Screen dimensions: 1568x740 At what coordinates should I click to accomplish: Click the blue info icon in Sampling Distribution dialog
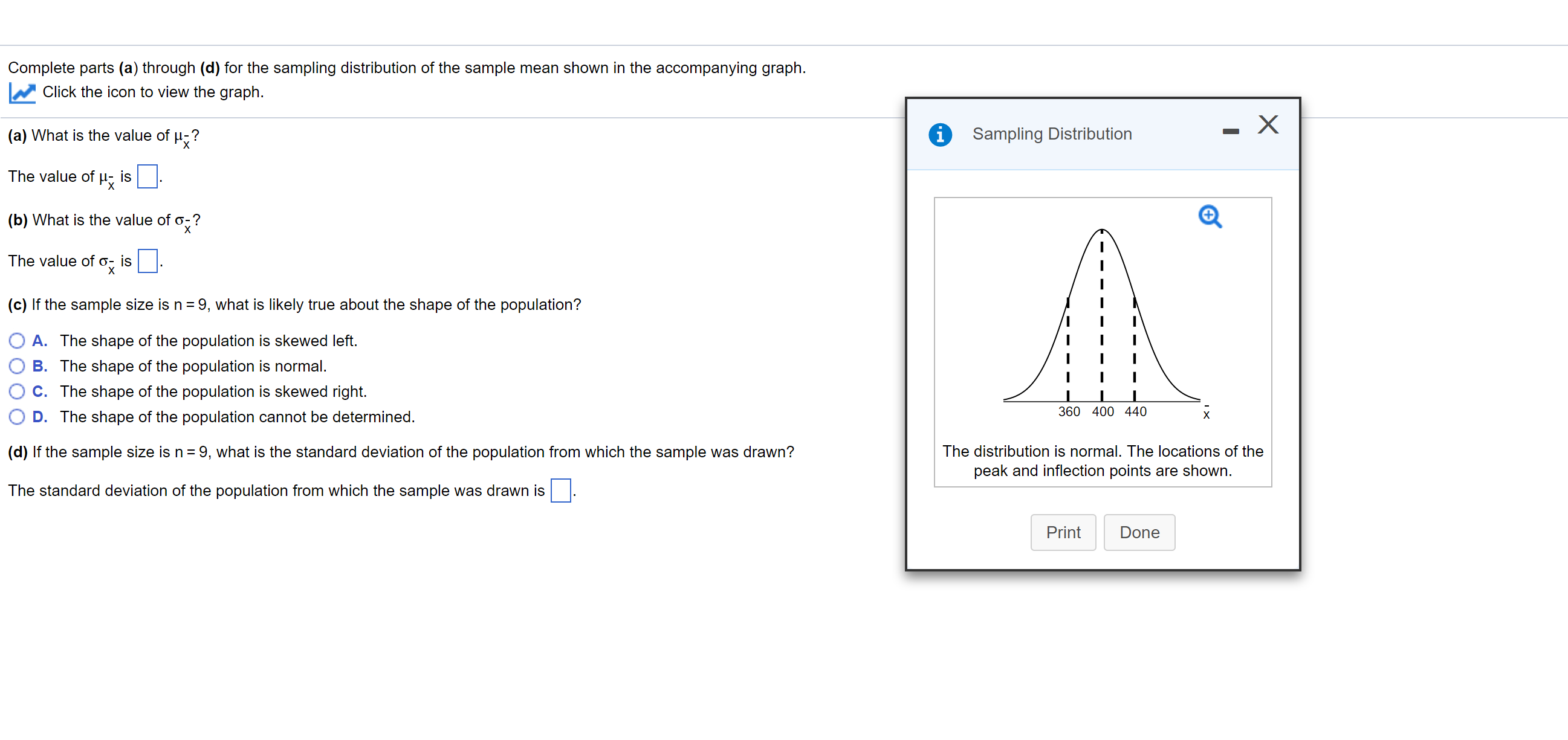[x=941, y=134]
